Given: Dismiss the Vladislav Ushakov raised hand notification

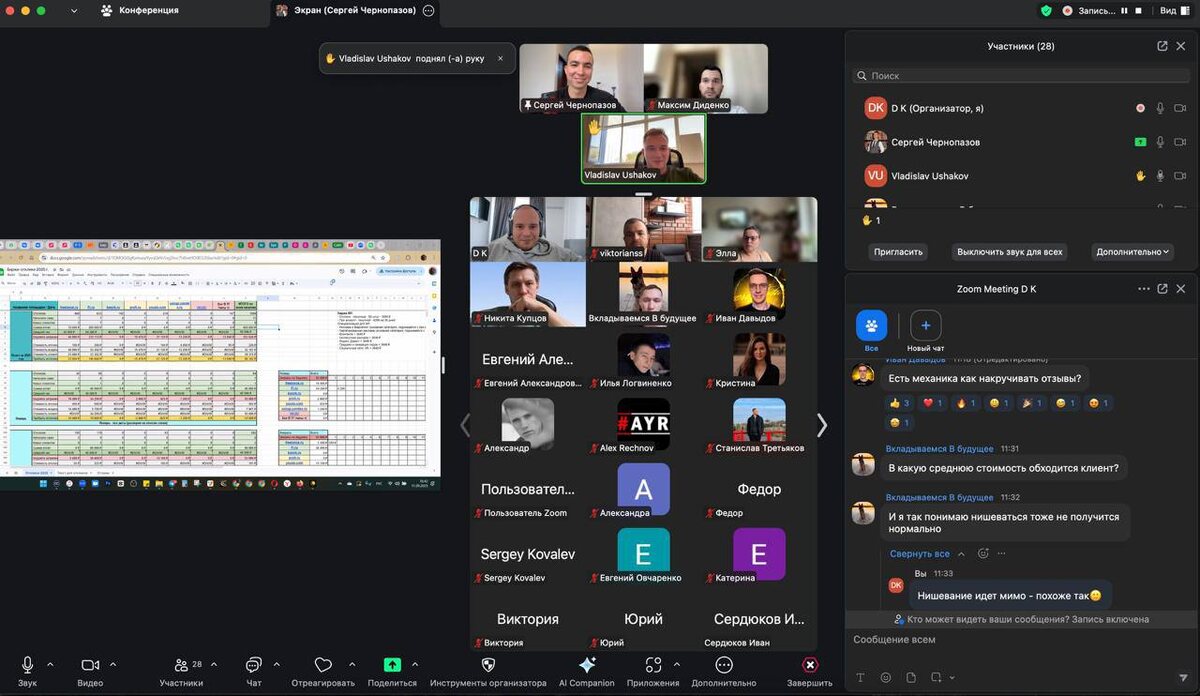Looking at the screenshot, I should coord(500,59).
